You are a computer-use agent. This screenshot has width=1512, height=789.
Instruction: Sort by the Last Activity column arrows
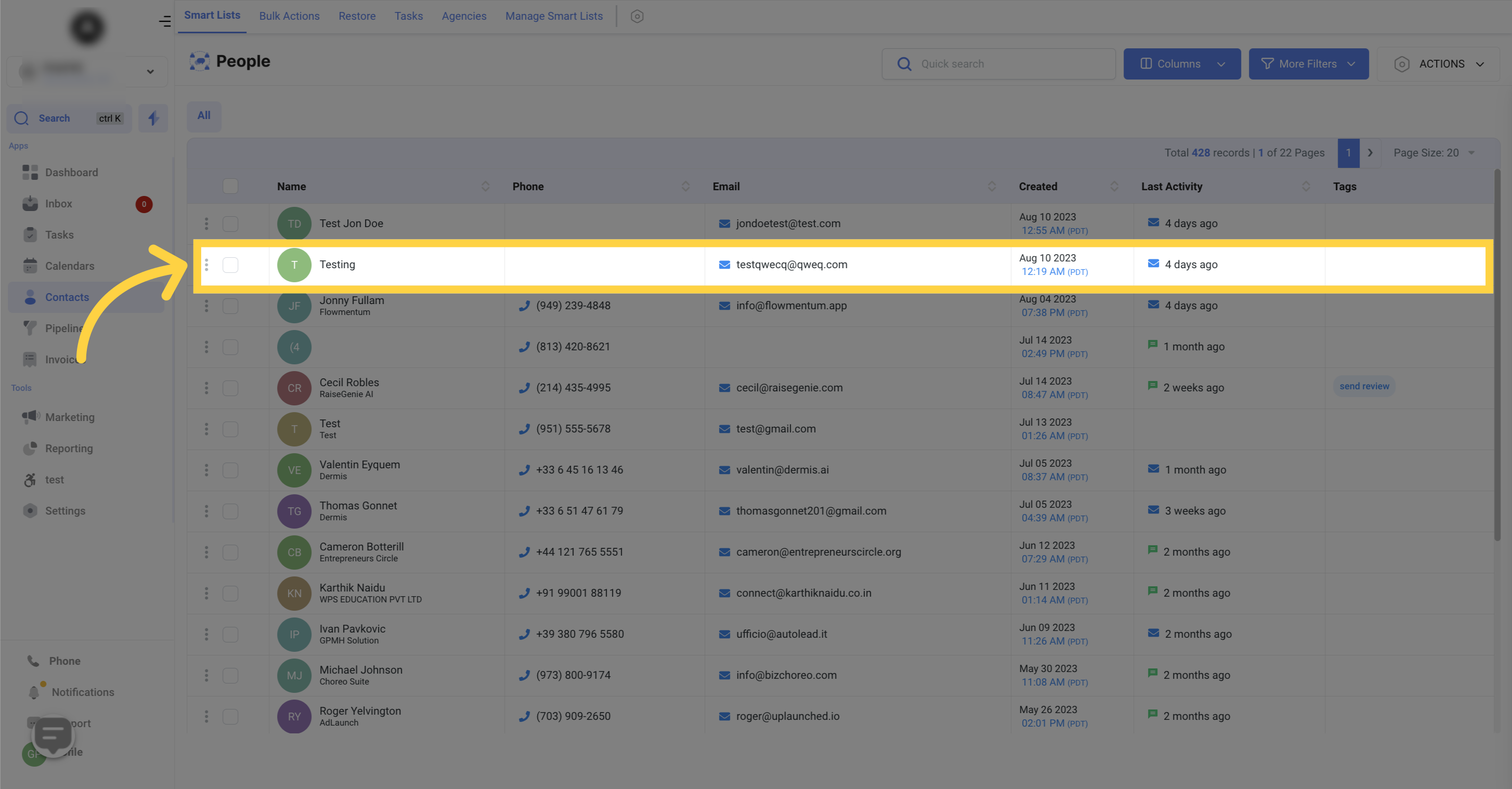click(1306, 186)
